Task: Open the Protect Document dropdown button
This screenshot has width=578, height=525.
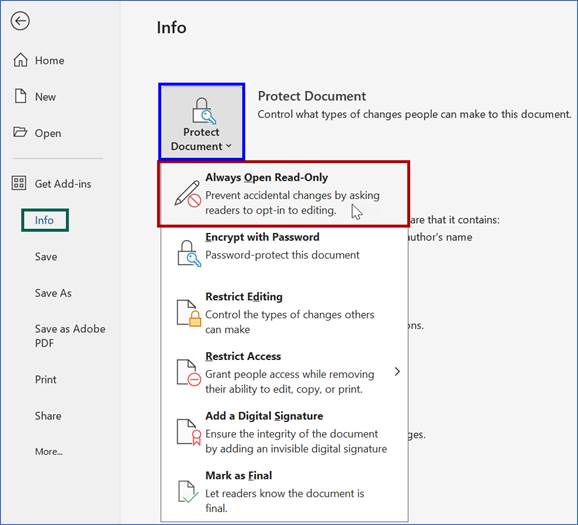Action: point(202,122)
